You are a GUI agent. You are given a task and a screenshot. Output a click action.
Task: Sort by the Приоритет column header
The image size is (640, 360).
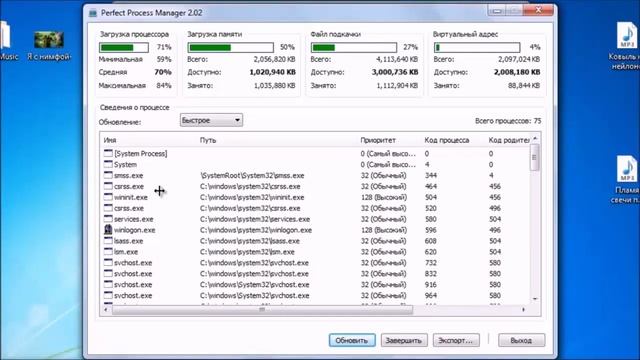click(x=378, y=140)
